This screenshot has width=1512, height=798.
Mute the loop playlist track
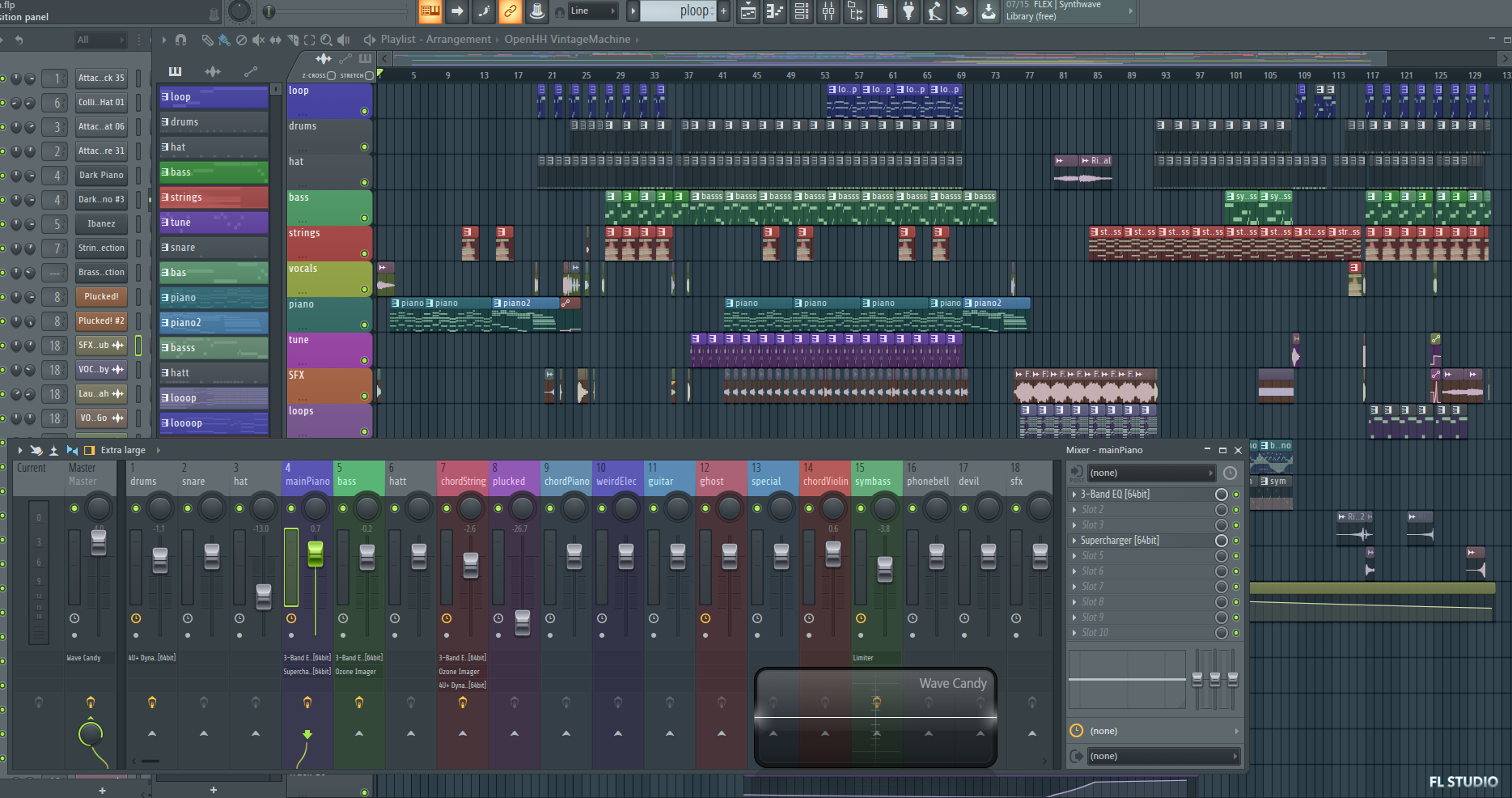tap(364, 111)
